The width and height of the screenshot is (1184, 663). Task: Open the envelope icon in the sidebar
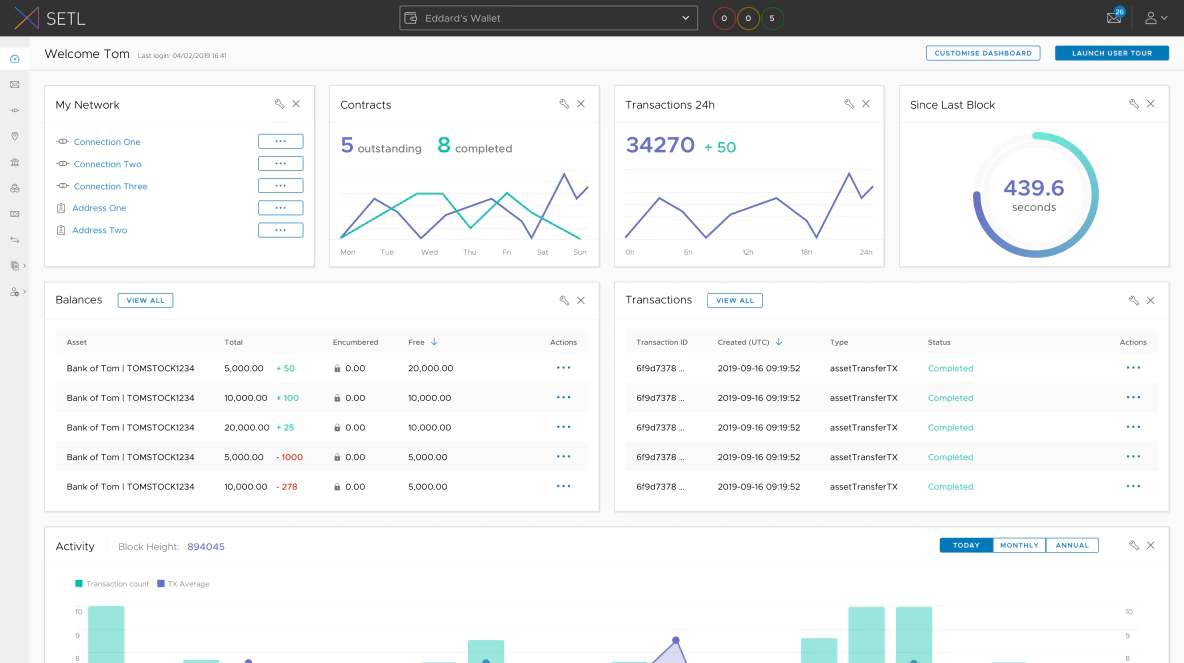pos(14,84)
